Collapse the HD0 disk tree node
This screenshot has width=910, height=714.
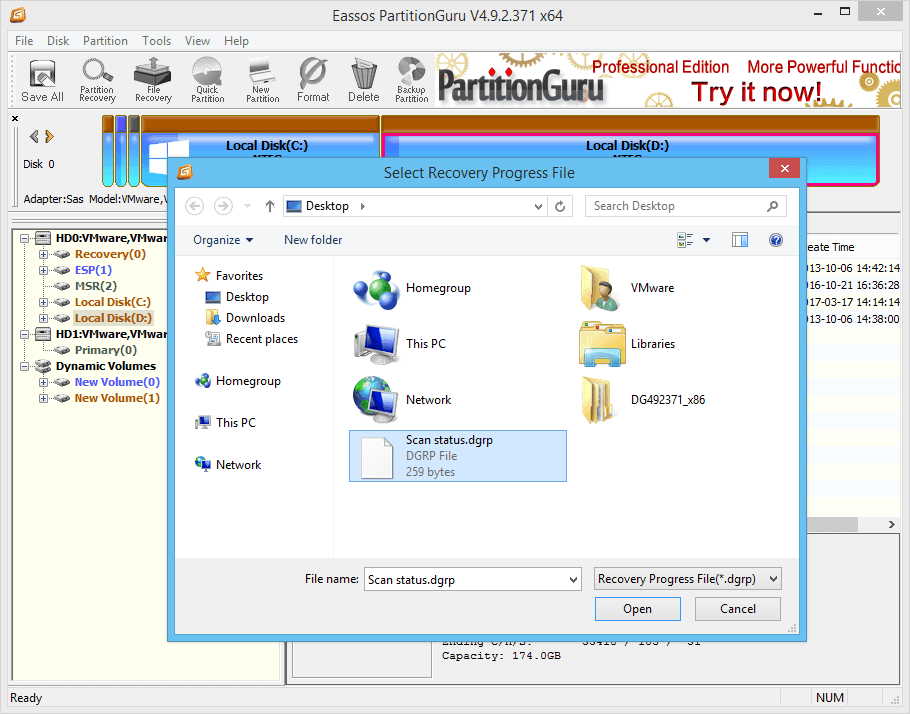(24, 238)
